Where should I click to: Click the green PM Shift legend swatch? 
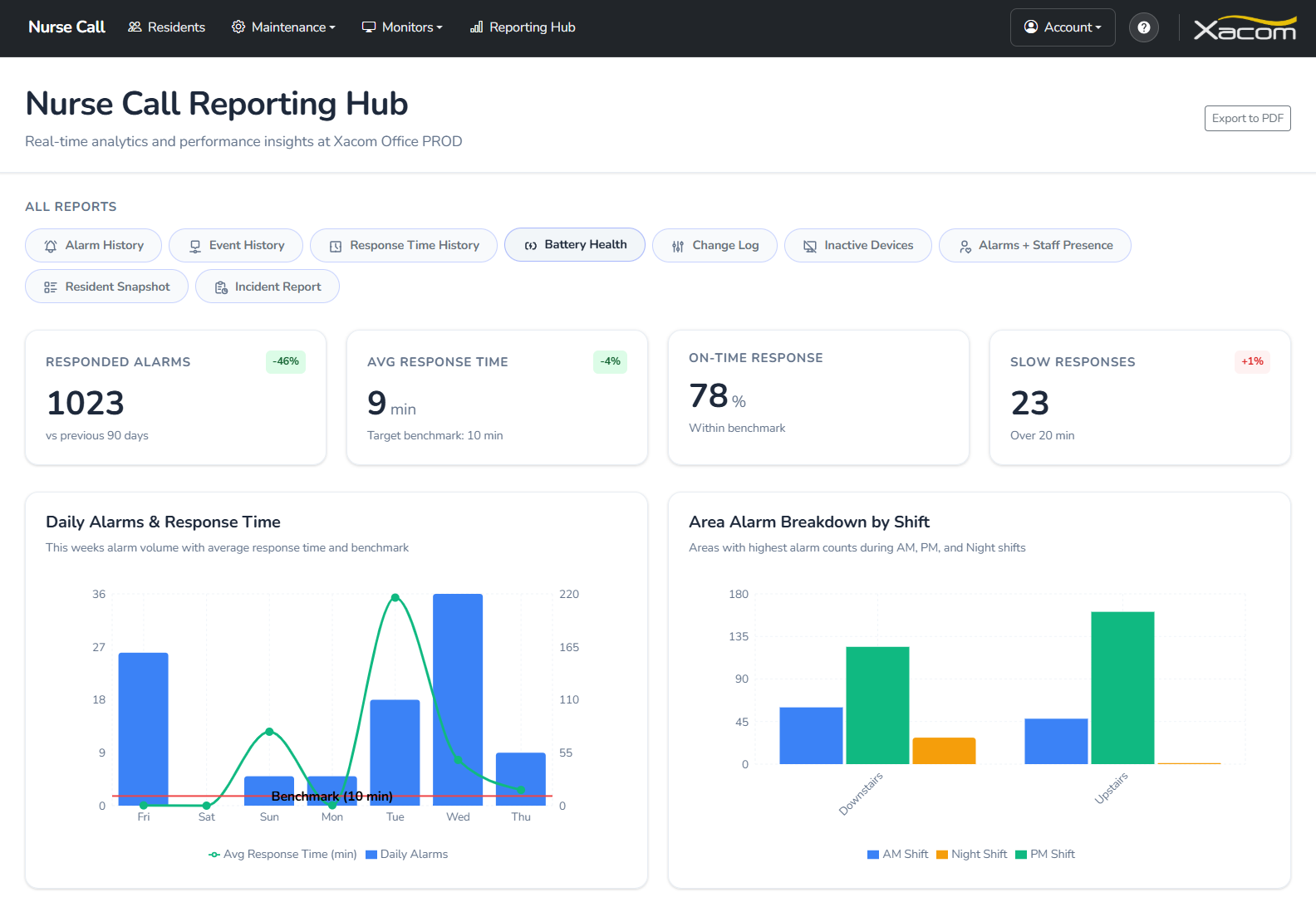click(1021, 855)
